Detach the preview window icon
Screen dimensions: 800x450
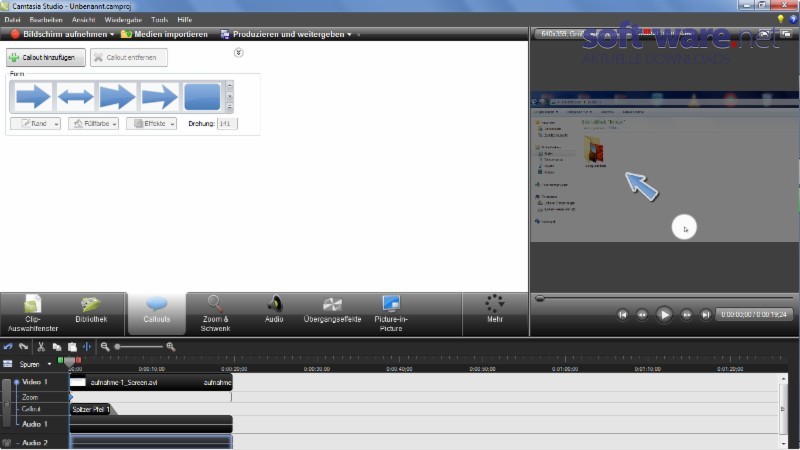click(x=786, y=34)
